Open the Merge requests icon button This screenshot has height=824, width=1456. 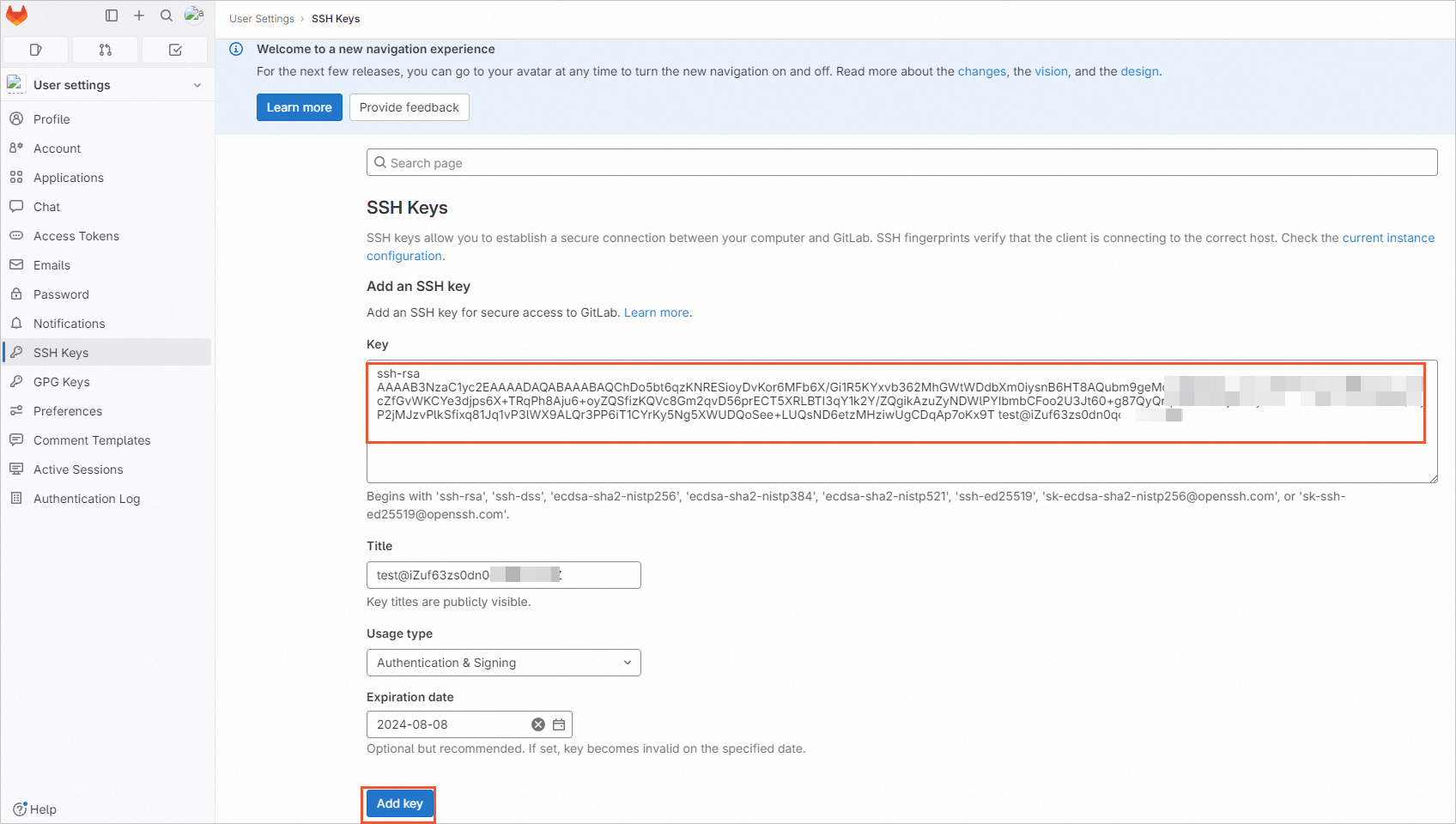[106, 50]
